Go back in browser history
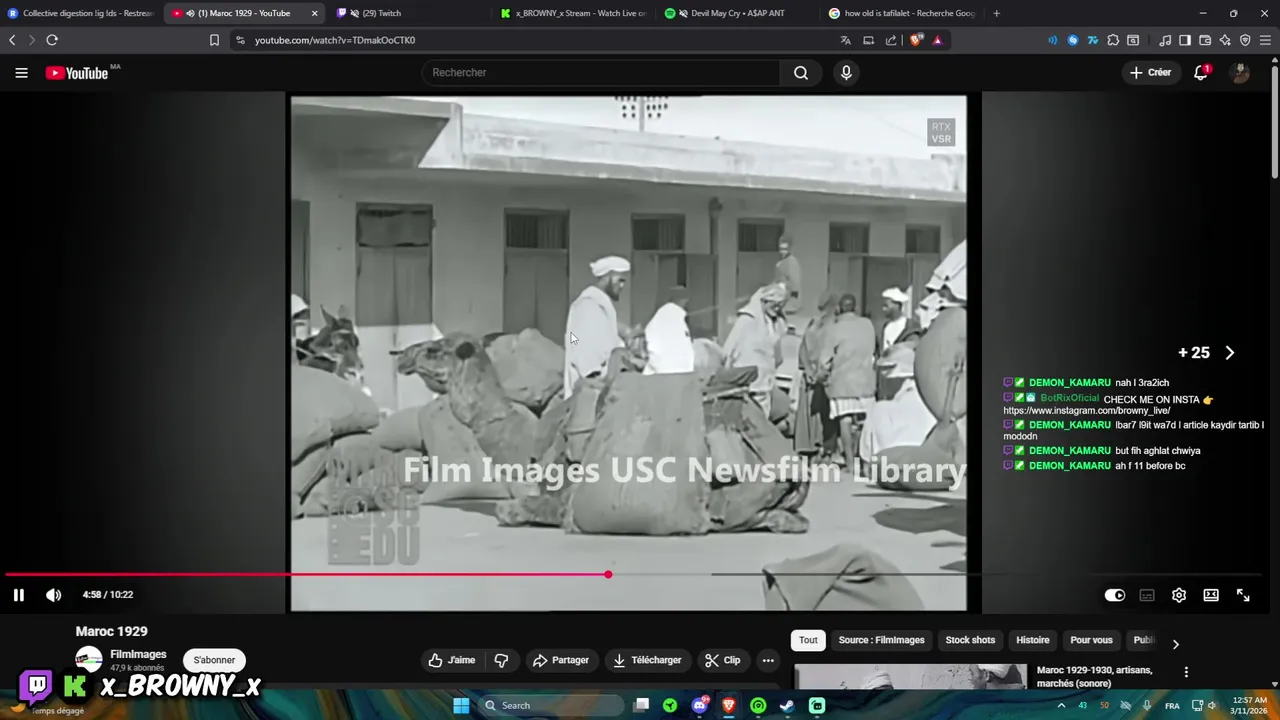This screenshot has width=1280, height=720. (12, 40)
